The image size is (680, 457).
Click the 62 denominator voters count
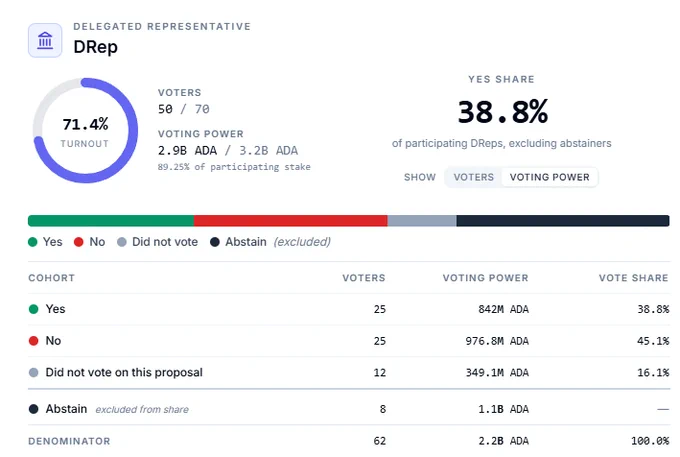point(379,441)
